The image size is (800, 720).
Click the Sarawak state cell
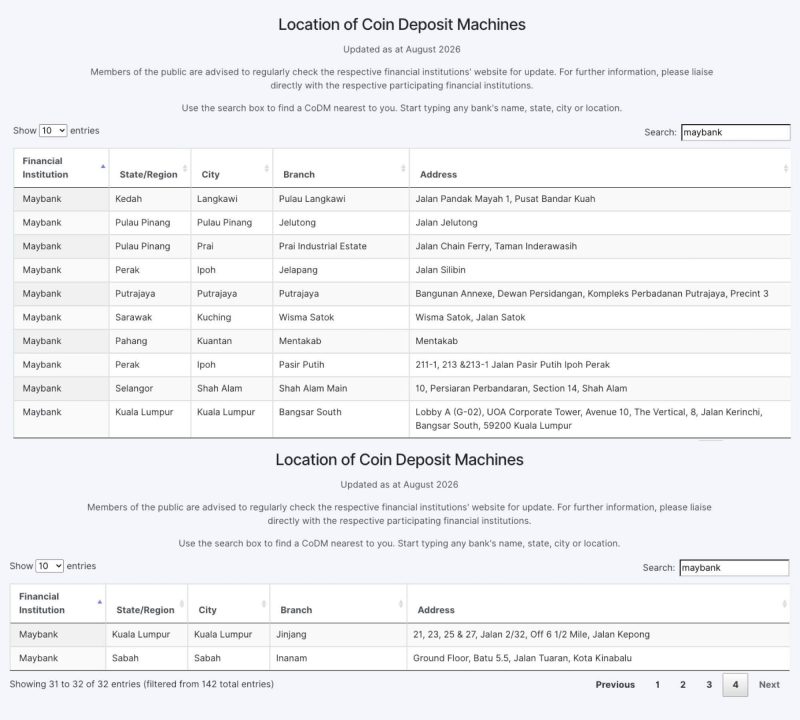[150, 317]
